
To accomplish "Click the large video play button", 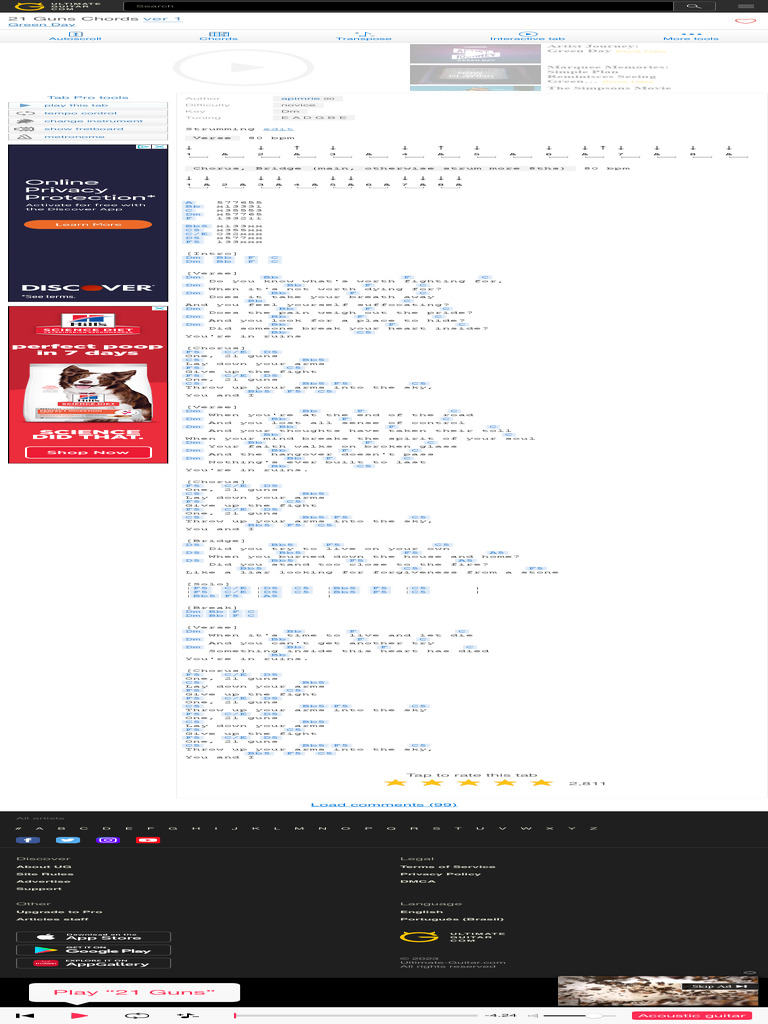I will [x=244, y=67].
